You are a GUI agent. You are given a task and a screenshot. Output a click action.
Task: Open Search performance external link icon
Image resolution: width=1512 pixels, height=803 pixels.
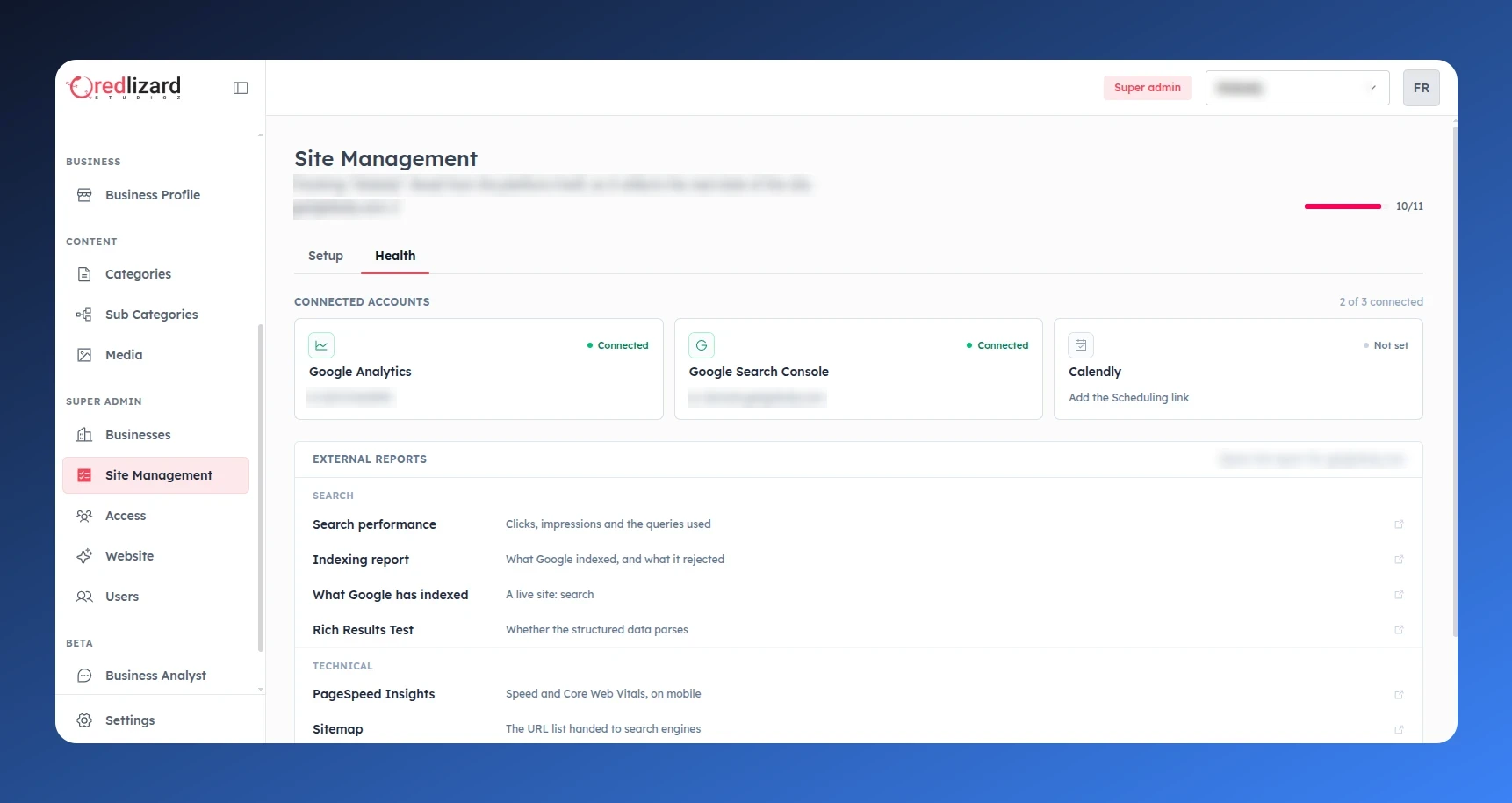pyautogui.click(x=1399, y=524)
